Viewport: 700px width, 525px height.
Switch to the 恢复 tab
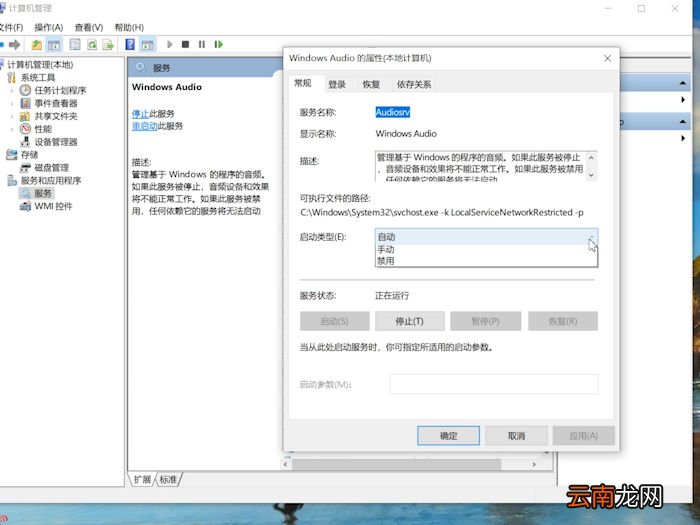(x=371, y=84)
